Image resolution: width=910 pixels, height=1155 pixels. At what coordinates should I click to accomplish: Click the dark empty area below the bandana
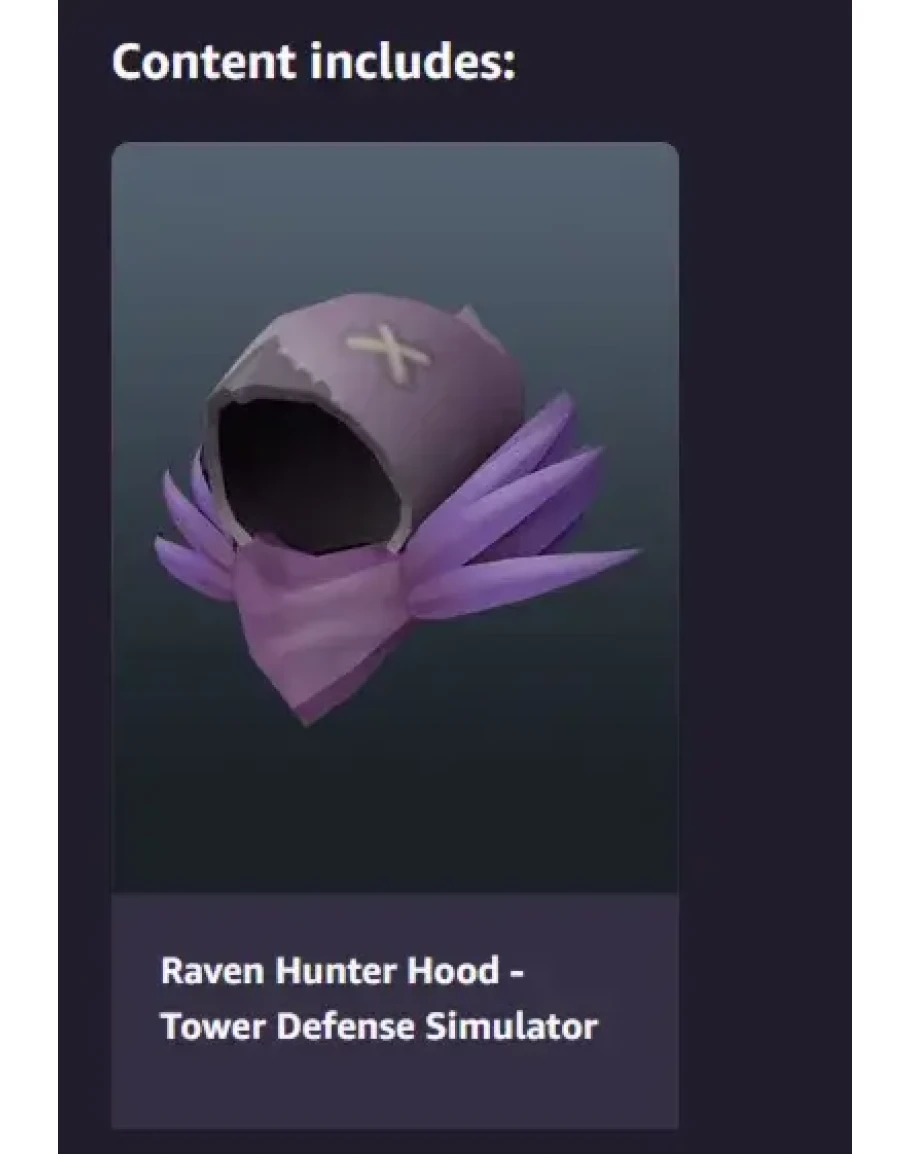pyautogui.click(x=394, y=810)
